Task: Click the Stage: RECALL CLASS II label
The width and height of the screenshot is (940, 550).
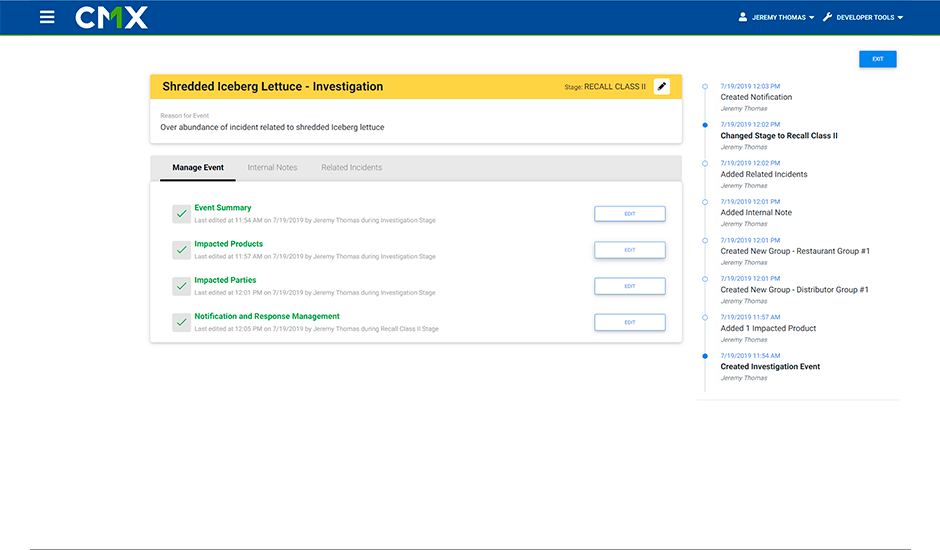Action: tap(605, 87)
